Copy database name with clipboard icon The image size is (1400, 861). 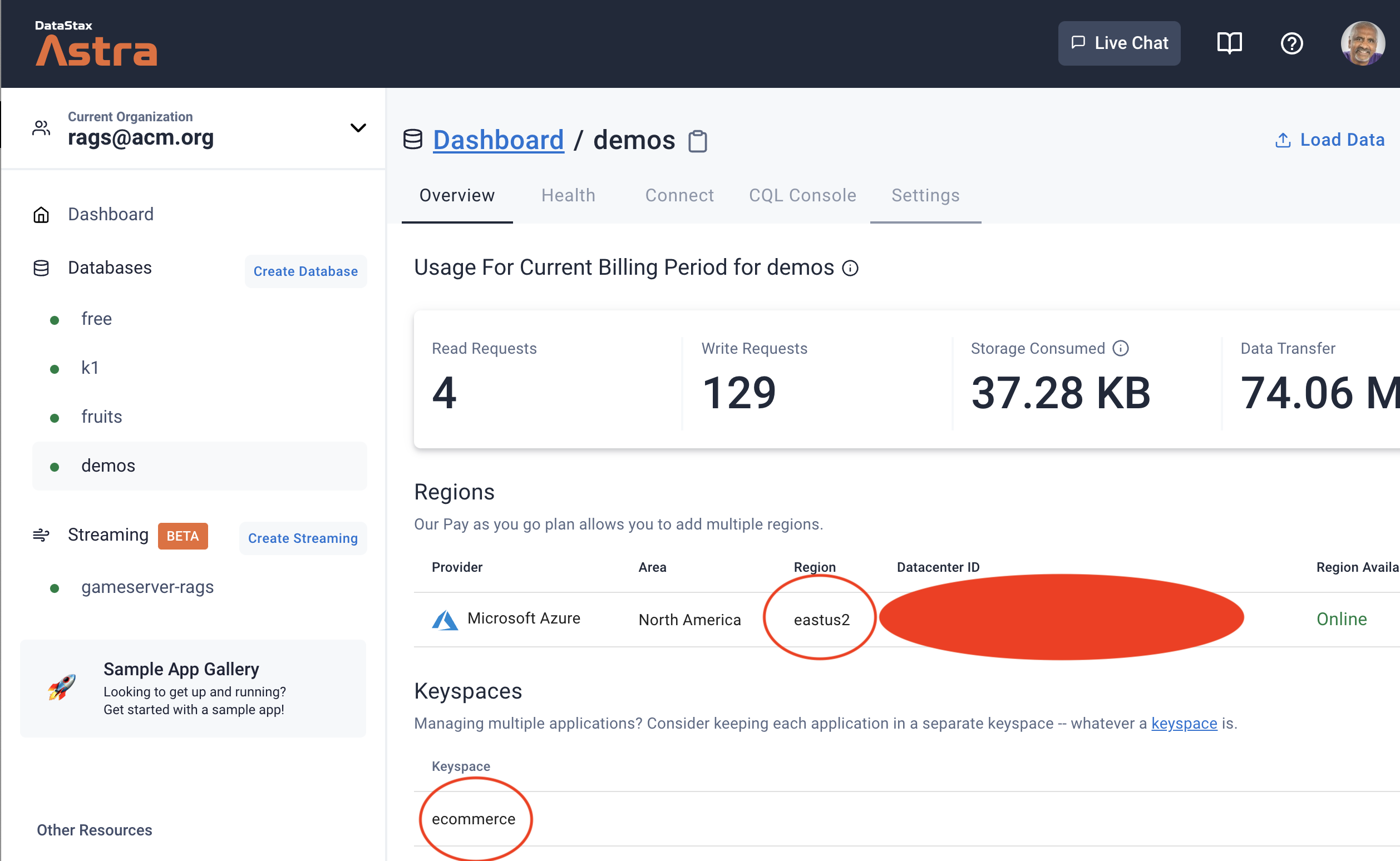click(697, 141)
